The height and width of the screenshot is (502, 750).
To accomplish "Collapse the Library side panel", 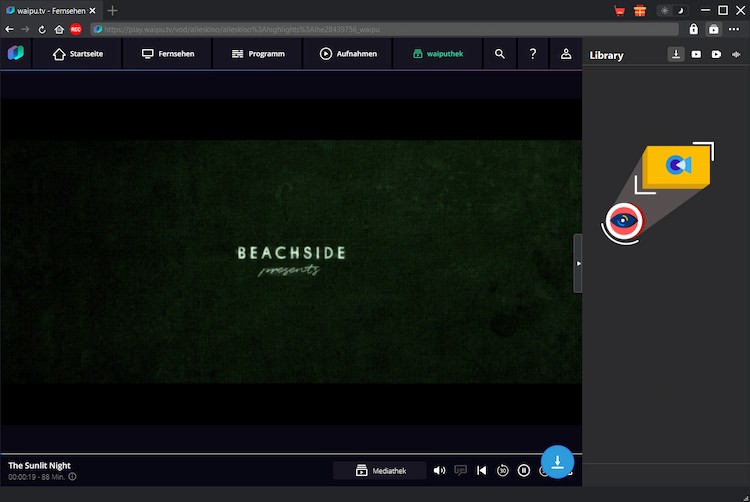I will (x=578, y=263).
